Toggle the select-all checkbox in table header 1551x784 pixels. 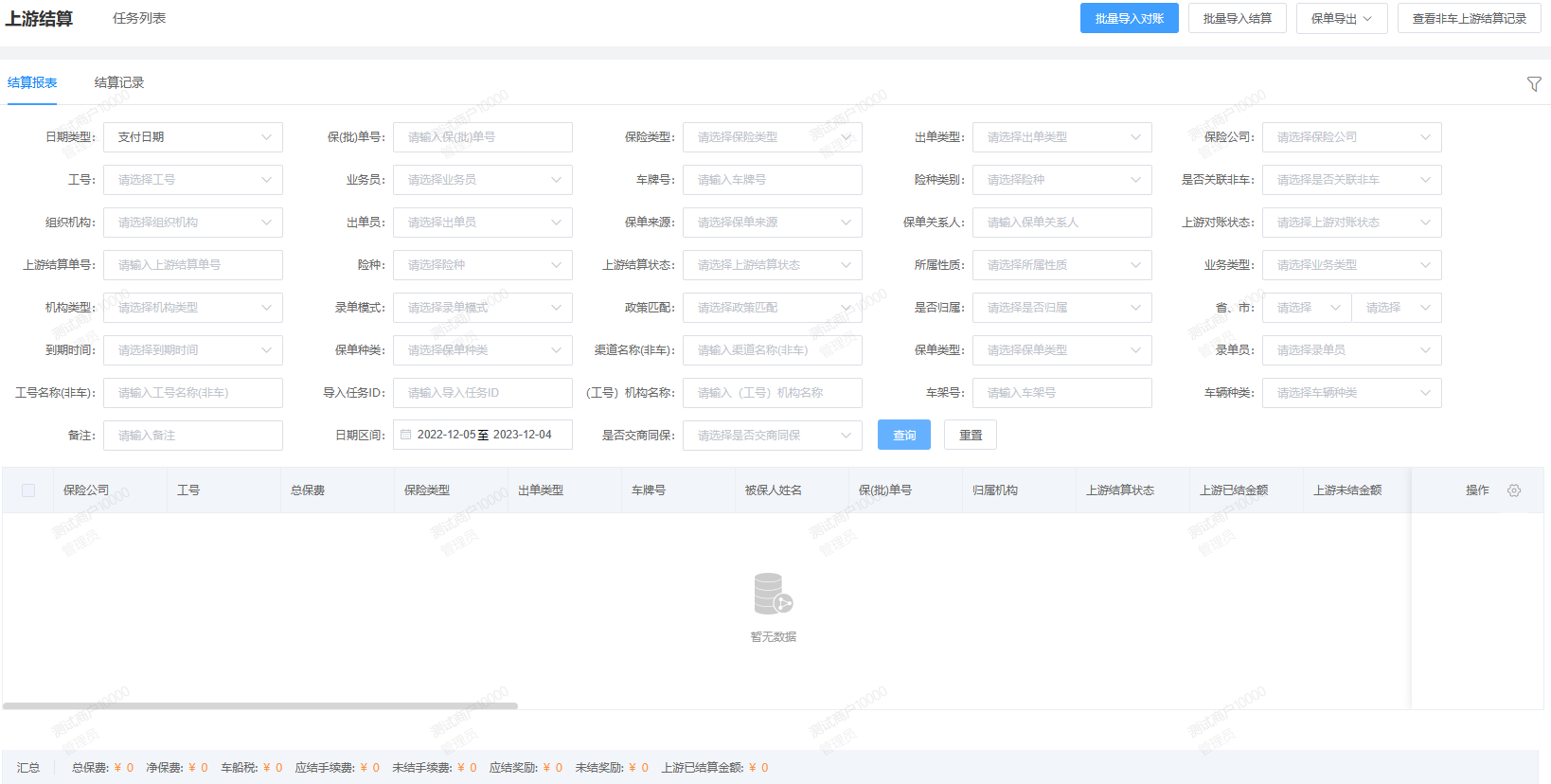click(x=28, y=490)
